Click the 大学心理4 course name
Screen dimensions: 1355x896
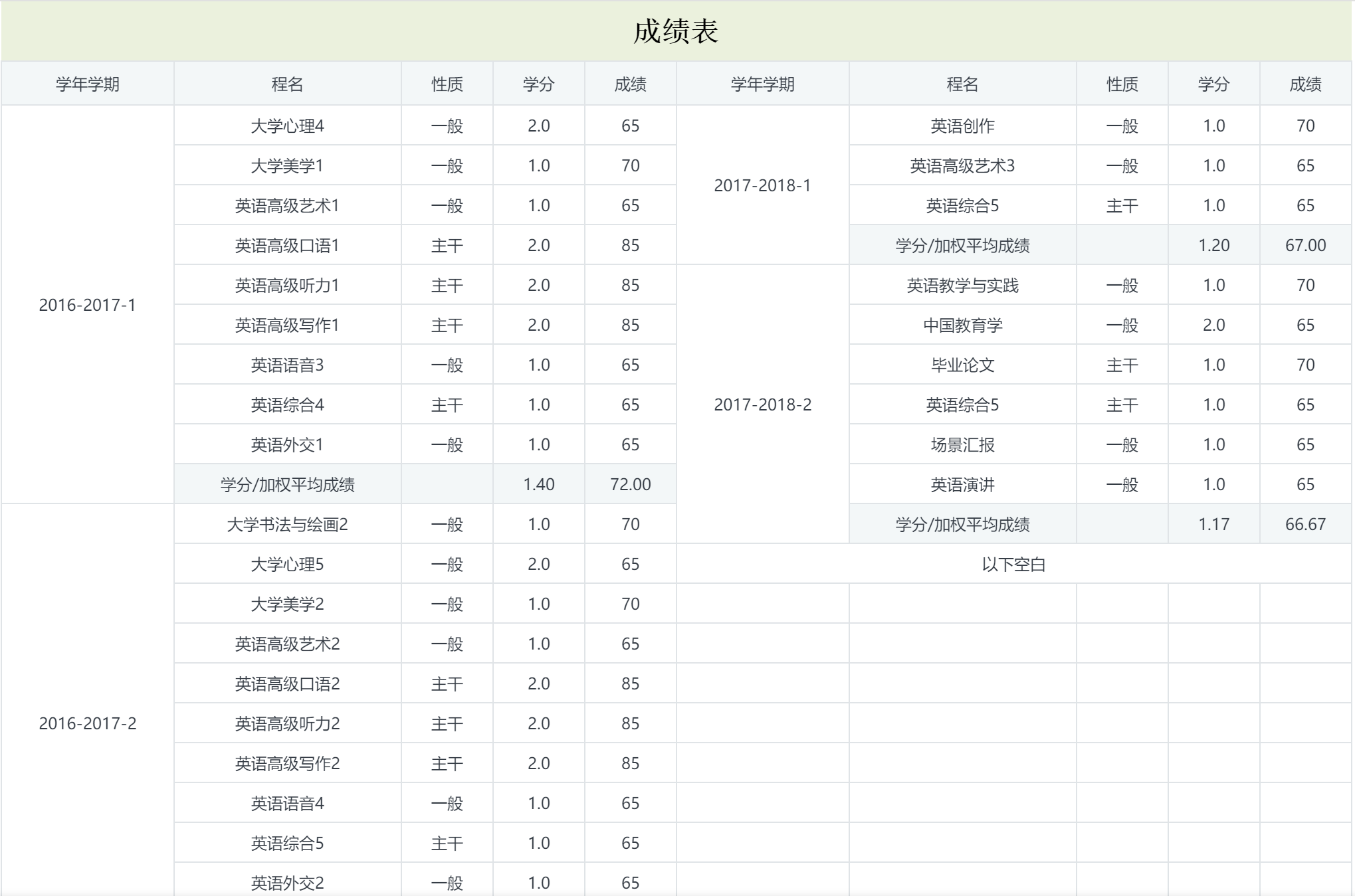tap(287, 126)
